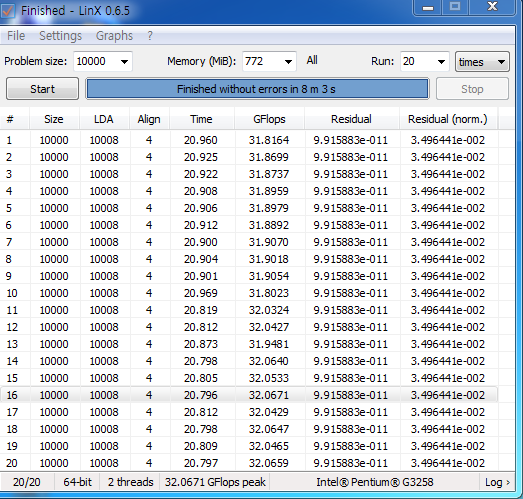
Task: Click the Residual (norm.) column header
Action: pyautogui.click(x=448, y=119)
